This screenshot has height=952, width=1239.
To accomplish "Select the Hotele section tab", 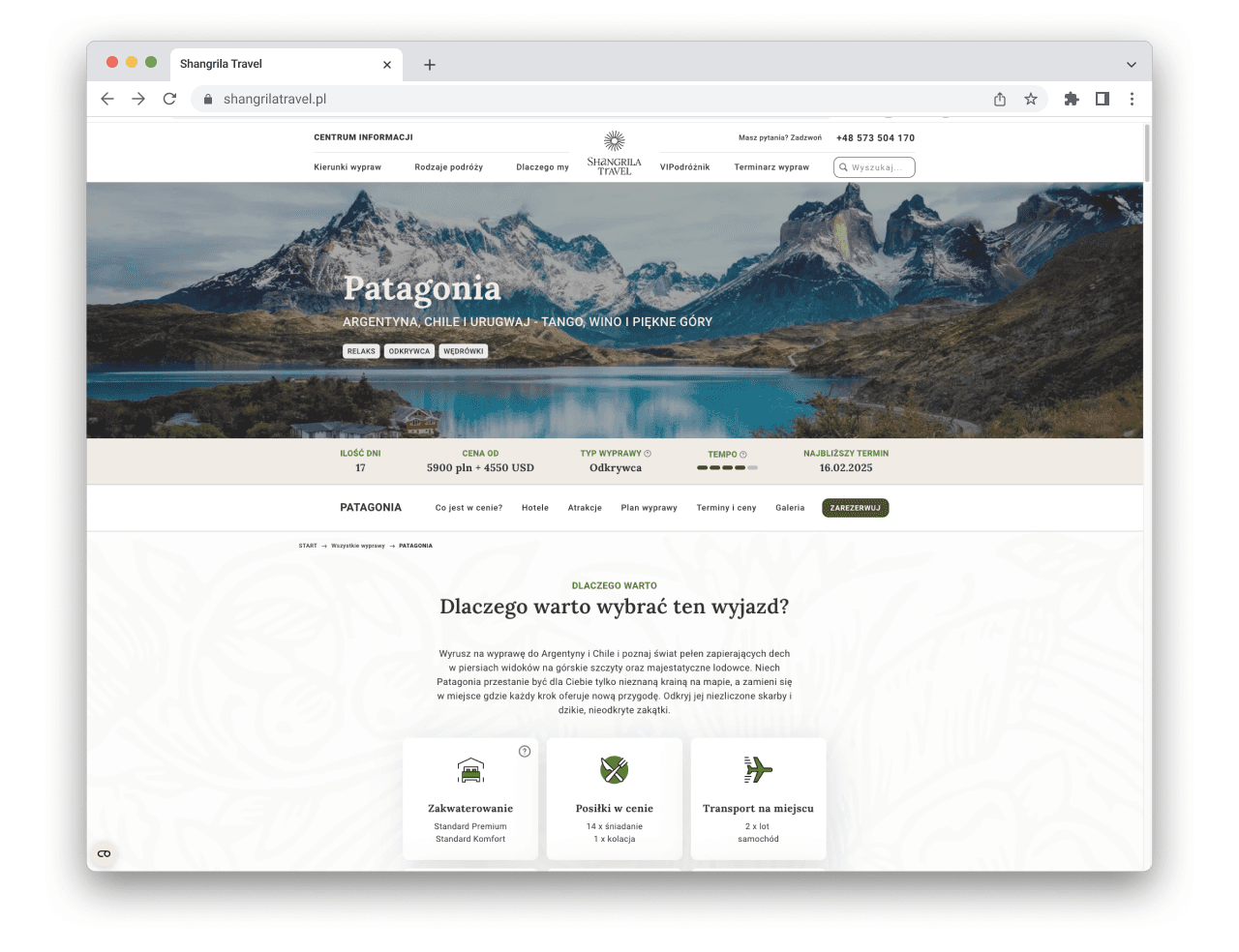I will click(535, 508).
